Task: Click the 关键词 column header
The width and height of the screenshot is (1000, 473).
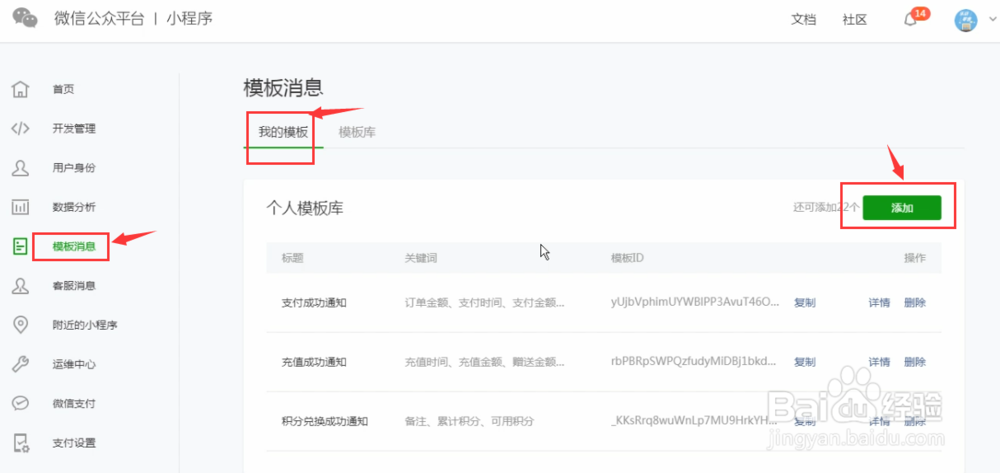Action: coord(421,258)
